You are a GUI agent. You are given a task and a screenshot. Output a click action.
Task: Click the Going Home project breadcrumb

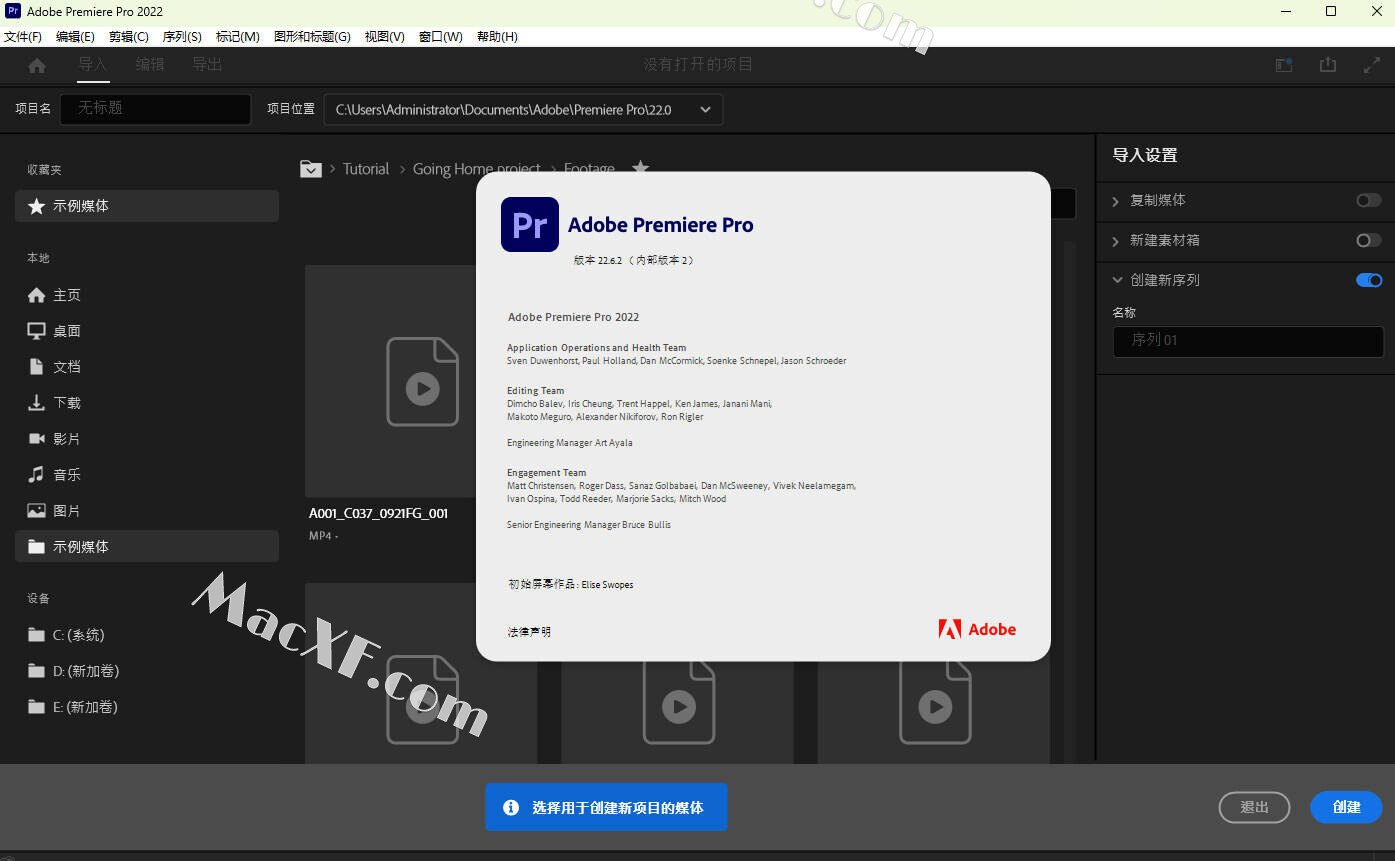[477, 169]
